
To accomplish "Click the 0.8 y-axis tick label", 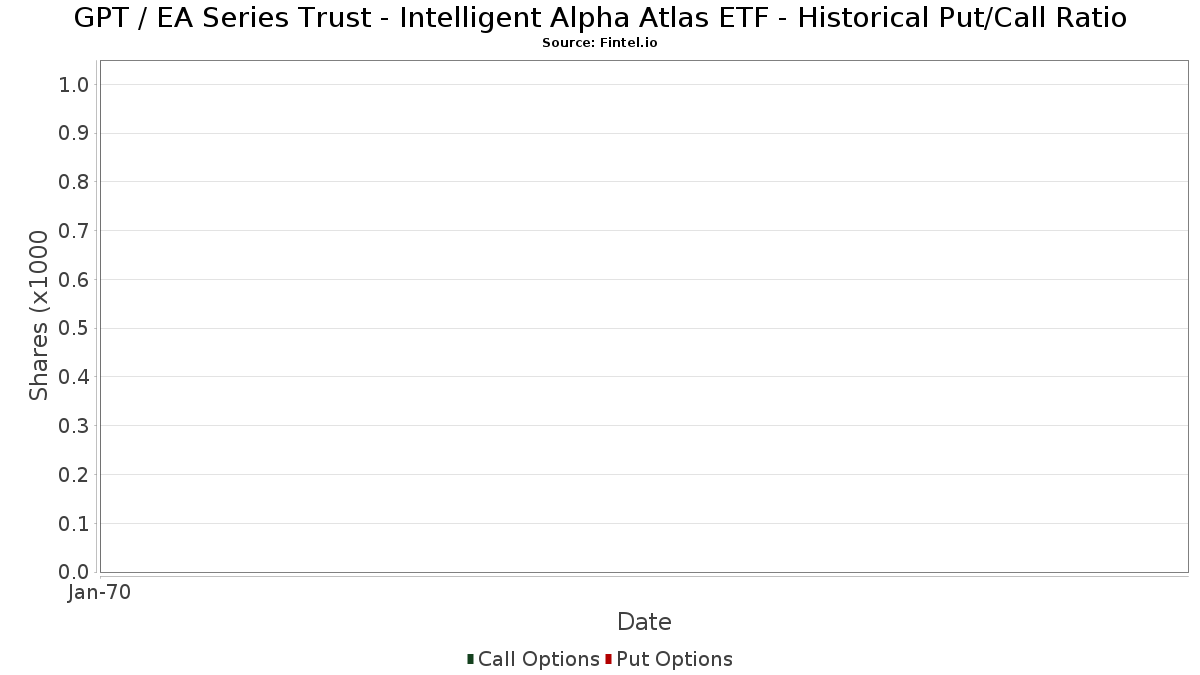I will coord(74,182).
